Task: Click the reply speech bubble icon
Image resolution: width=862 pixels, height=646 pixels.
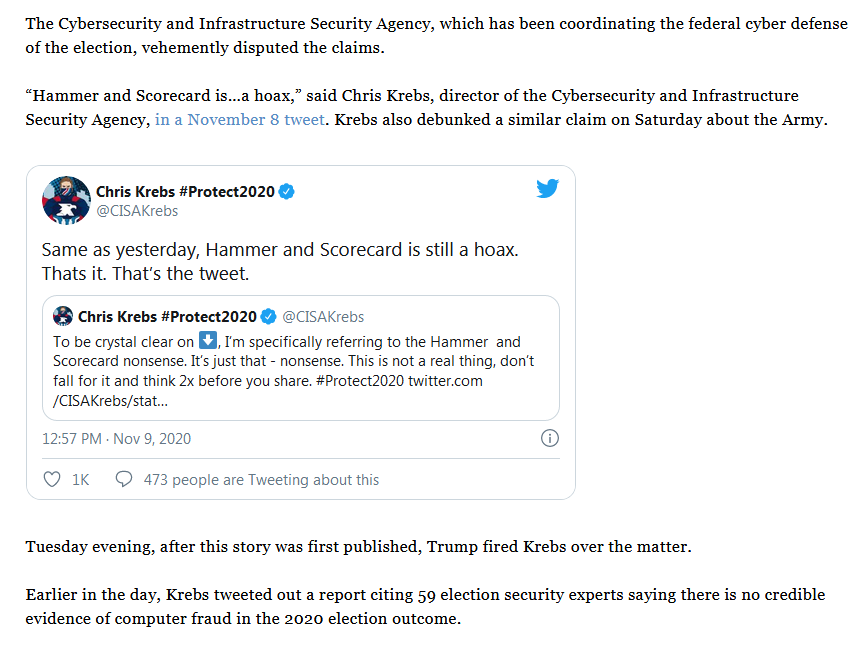Action: point(124,480)
